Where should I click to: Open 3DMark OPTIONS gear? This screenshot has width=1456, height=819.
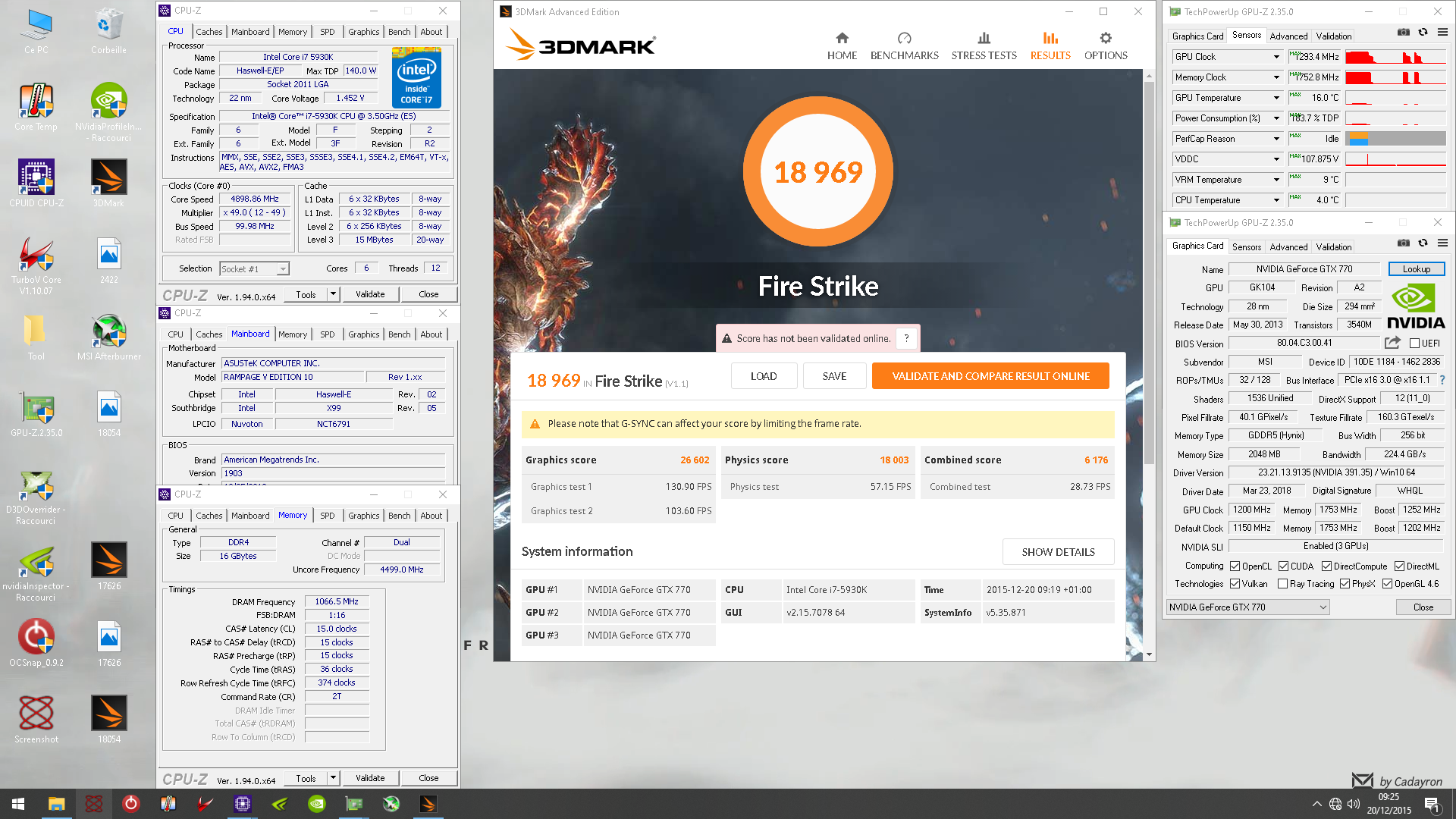(x=1106, y=45)
